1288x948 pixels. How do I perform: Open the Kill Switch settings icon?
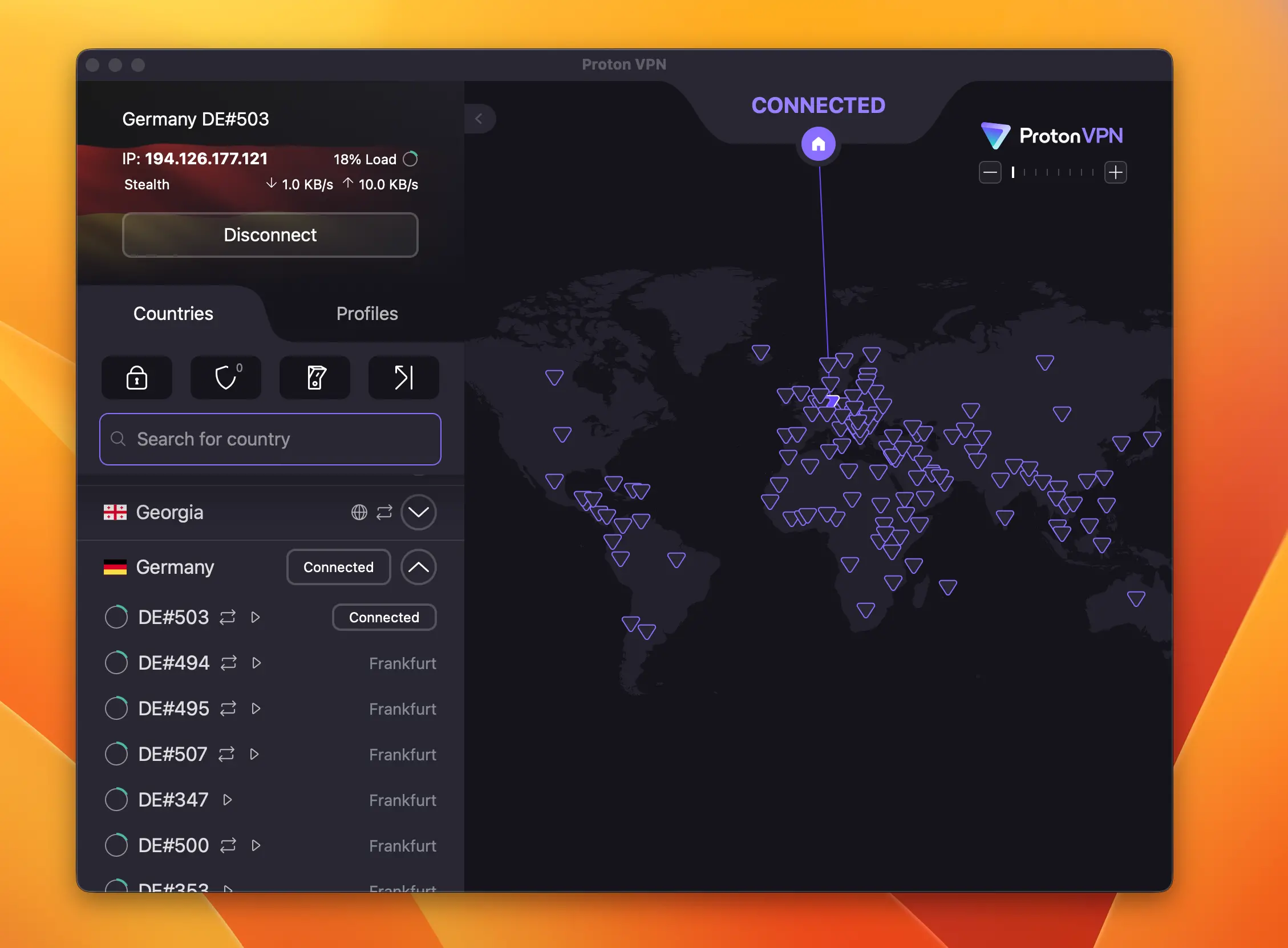314,378
